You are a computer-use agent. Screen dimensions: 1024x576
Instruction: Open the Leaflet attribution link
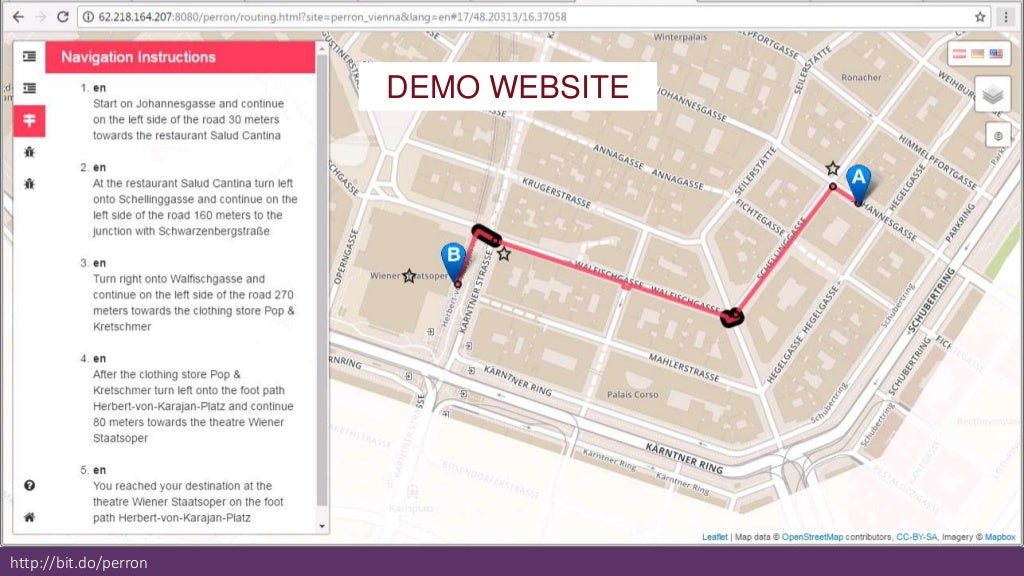(714, 537)
